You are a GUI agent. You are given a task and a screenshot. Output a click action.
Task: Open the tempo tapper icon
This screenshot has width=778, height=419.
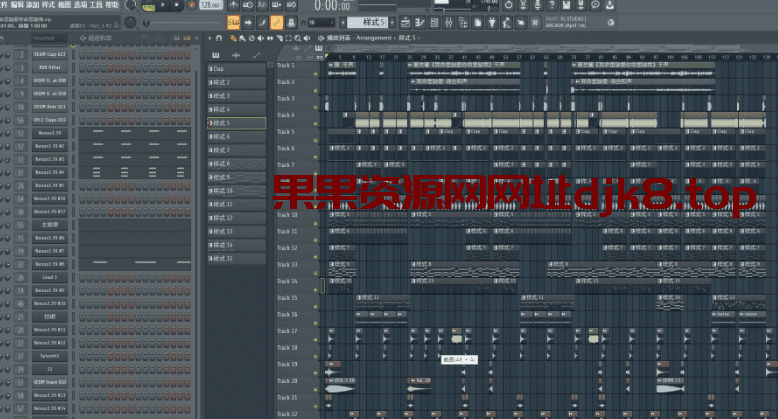506,22
